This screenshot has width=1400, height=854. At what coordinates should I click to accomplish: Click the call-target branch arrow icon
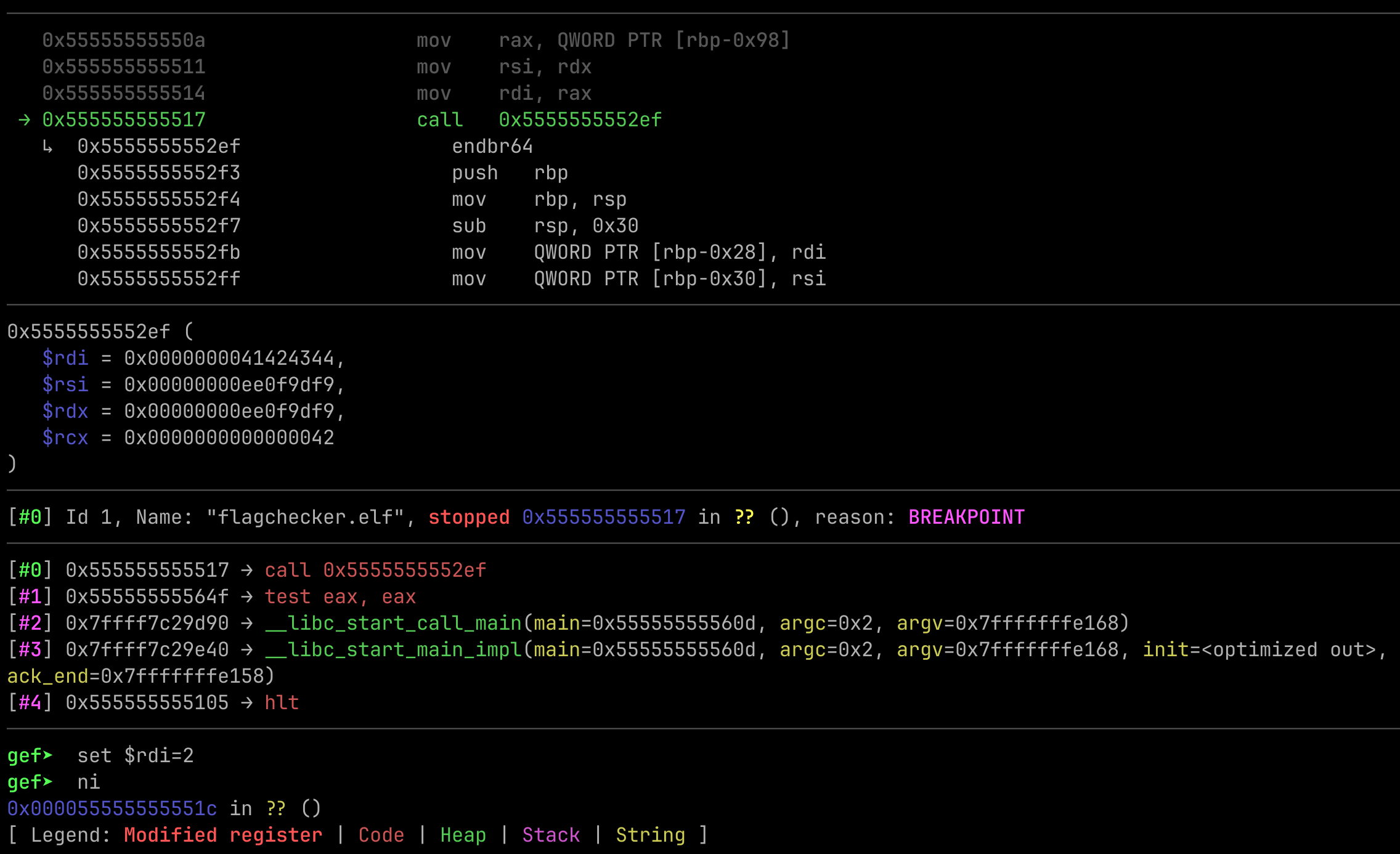click(47, 147)
